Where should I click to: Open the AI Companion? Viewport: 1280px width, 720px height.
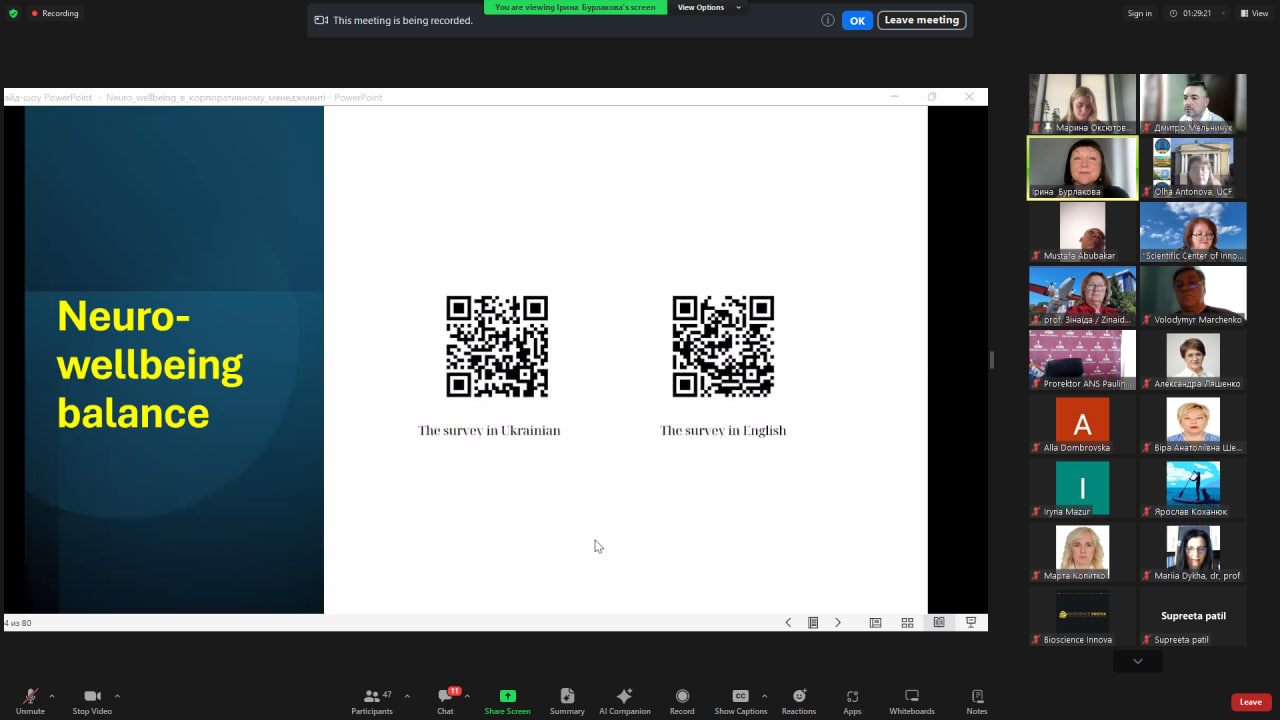(x=625, y=701)
